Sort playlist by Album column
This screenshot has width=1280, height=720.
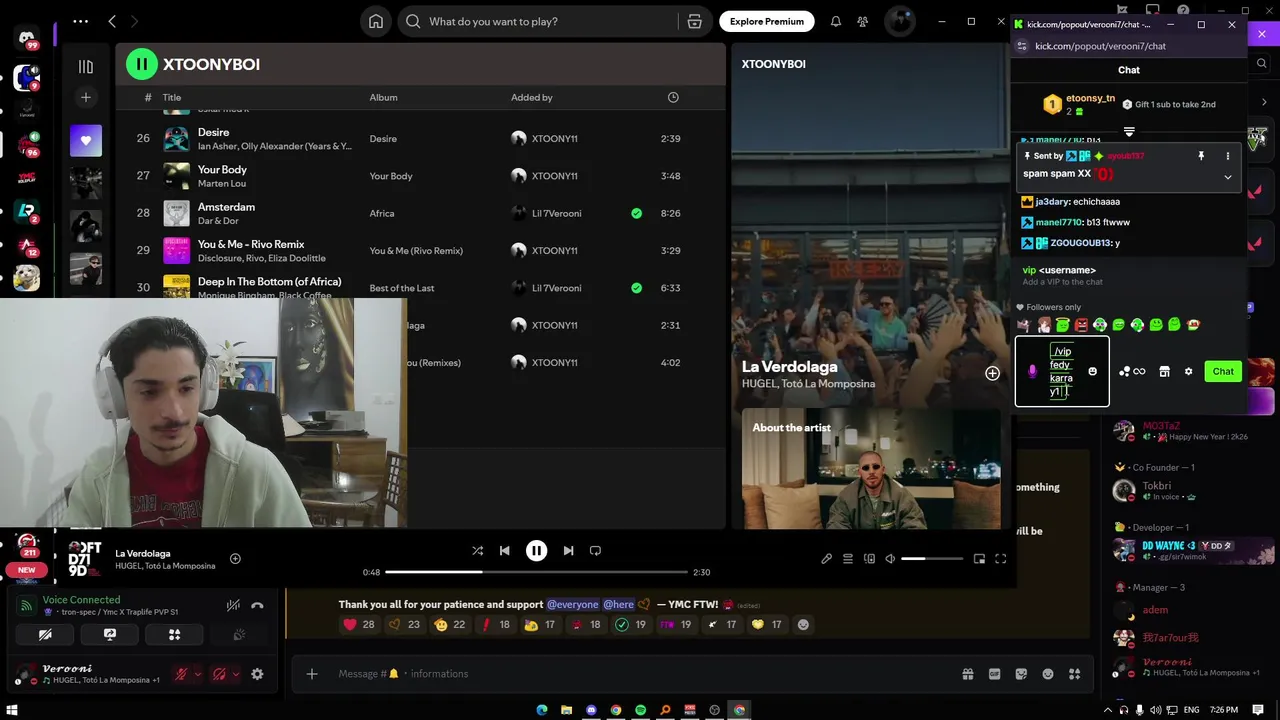[x=383, y=97]
